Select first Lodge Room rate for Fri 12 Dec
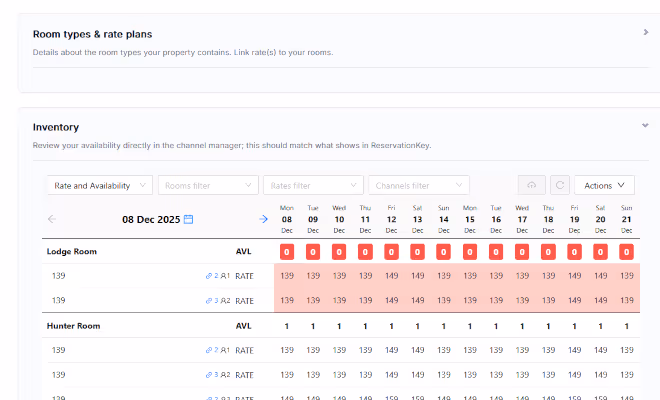 (x=391, y=275)
